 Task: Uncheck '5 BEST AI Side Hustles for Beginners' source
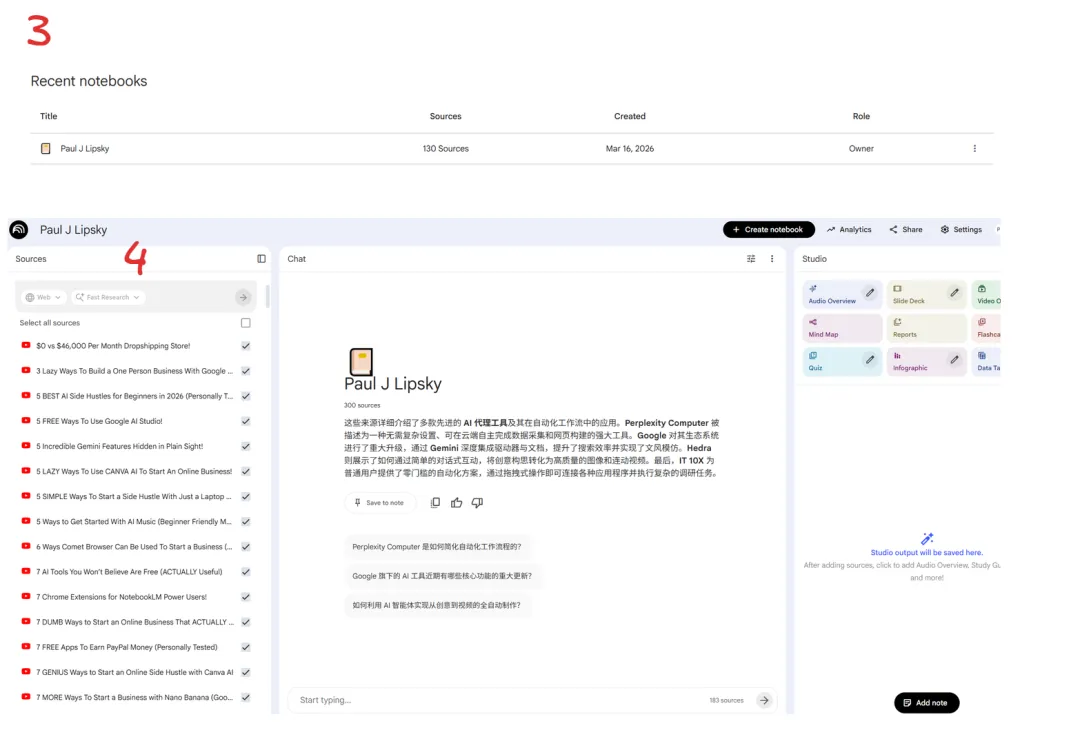[246, 396]
